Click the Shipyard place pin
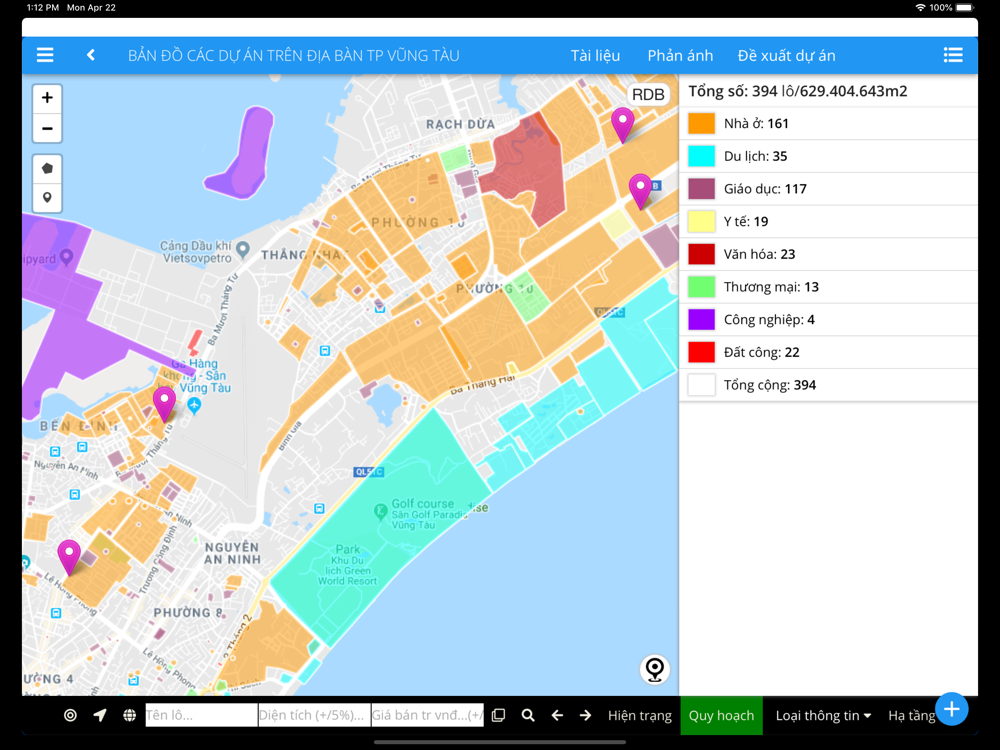 pyautogui.click(x=66, y=258)
